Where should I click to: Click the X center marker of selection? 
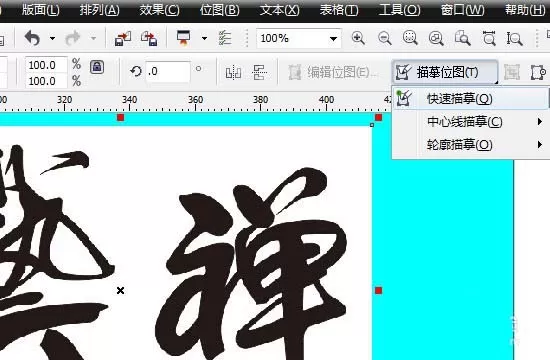click(x=120, y=291)
